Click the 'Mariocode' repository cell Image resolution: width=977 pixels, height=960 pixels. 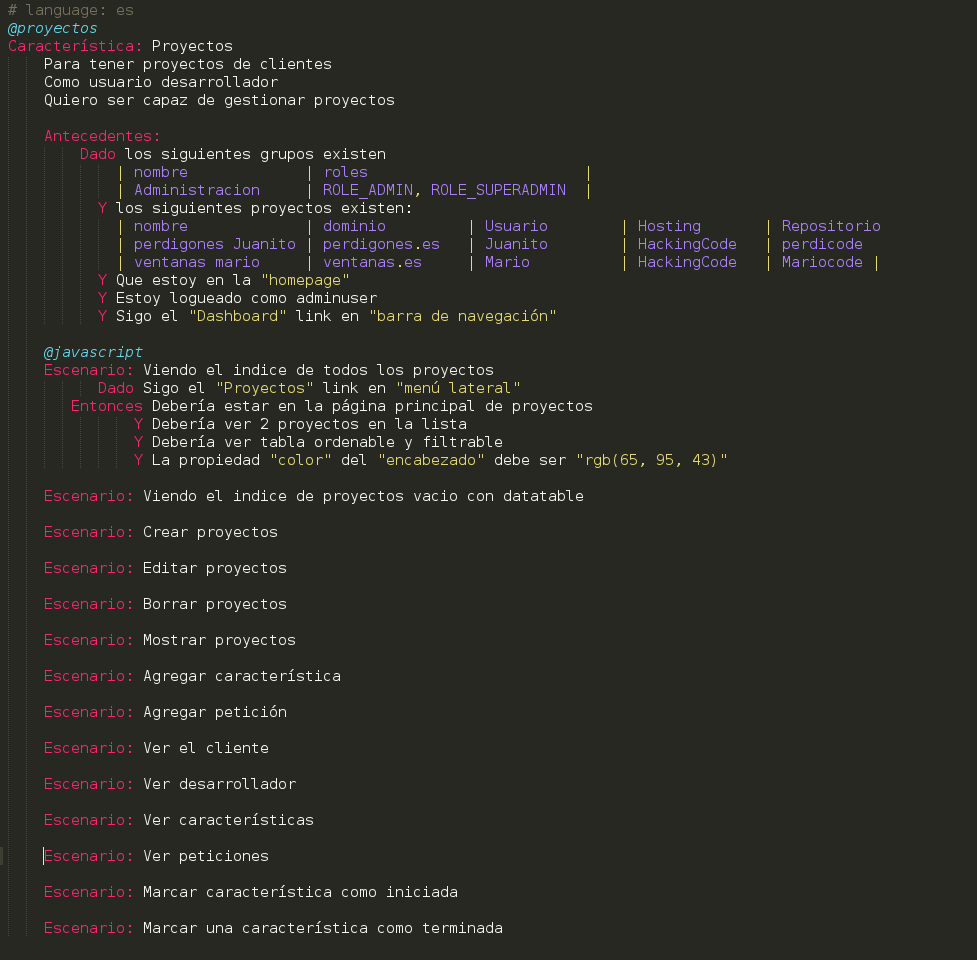click(822, 263)
